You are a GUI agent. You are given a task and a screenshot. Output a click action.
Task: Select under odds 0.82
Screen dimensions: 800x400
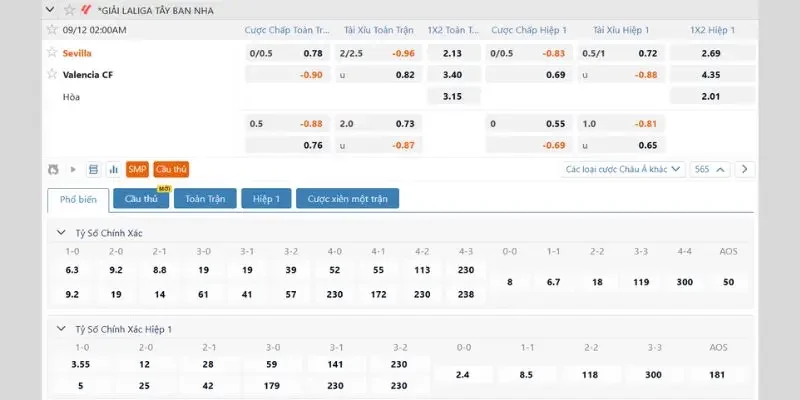379,75
